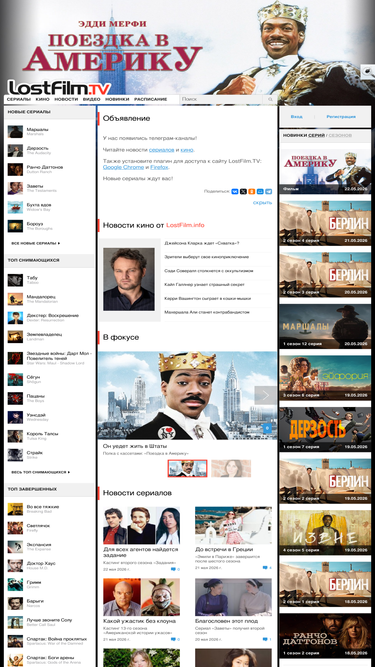This screenshot has width=375, height=667.
Task: Share announcement via VK icon
Action: point(234,191)
